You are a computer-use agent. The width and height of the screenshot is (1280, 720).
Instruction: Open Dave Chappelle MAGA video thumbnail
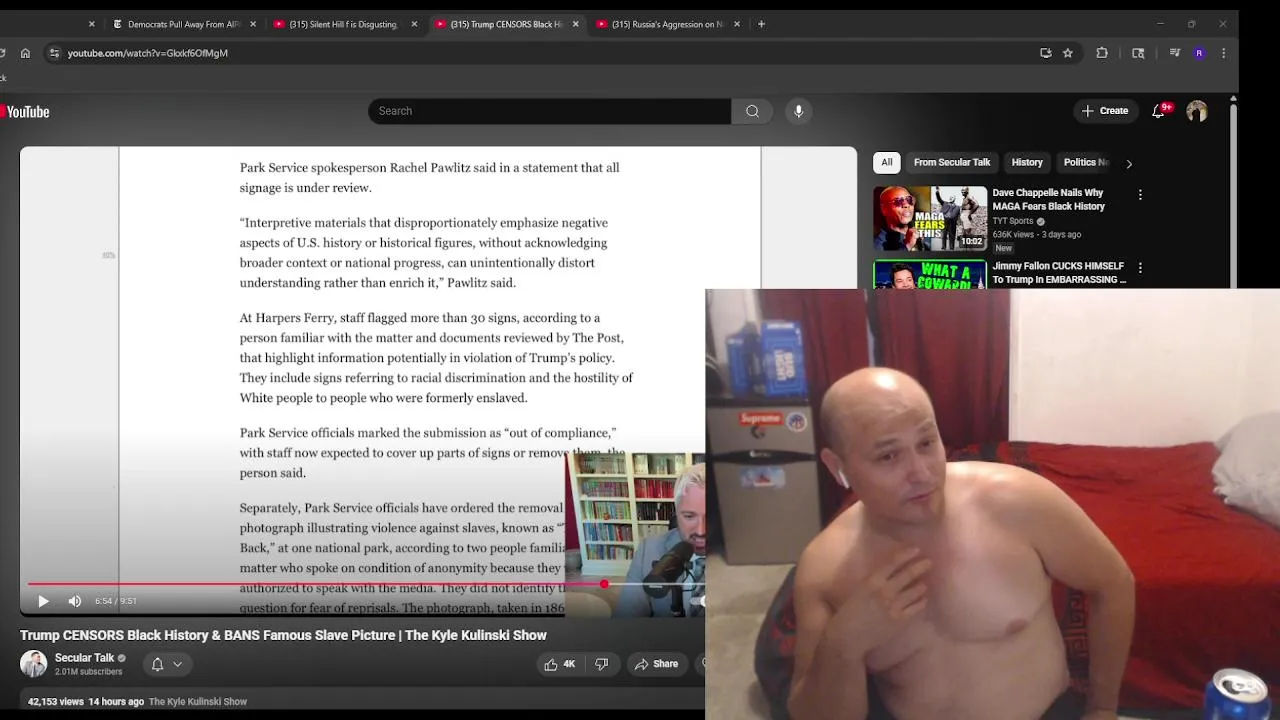[x=930, y=218]
